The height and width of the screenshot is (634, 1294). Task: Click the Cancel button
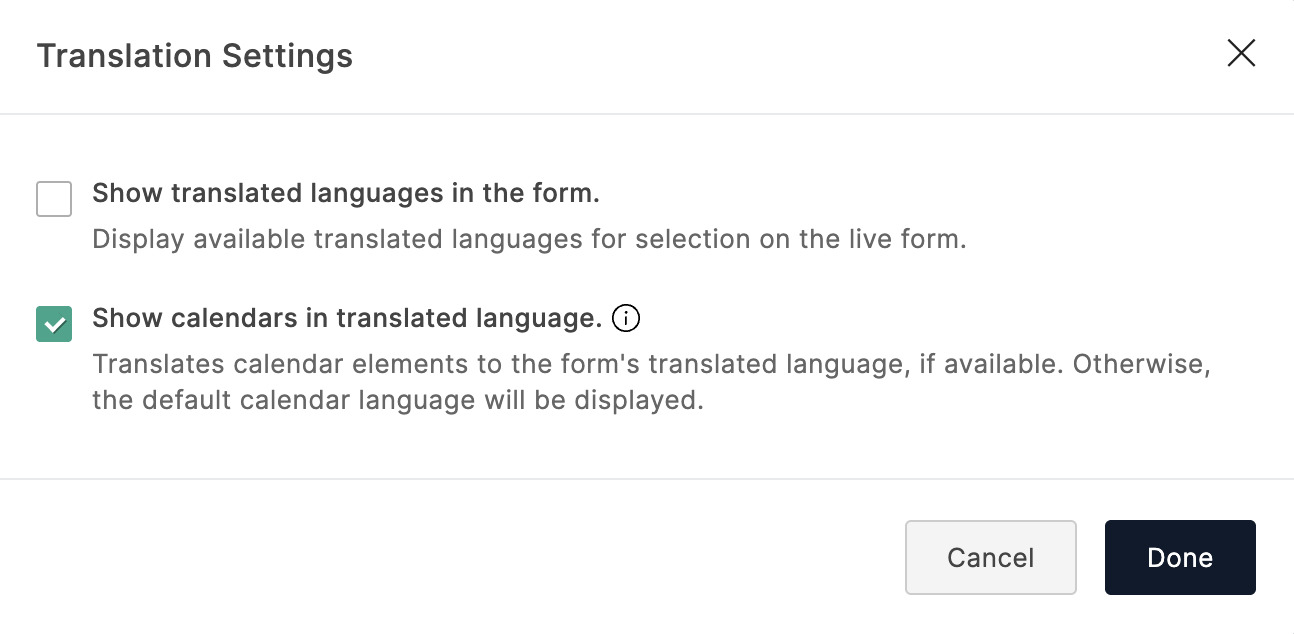point(990,557)
